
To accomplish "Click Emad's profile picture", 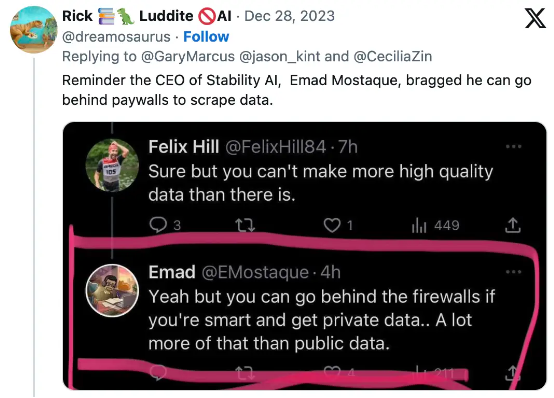I will pyautogui.click(x=112, y=290).
